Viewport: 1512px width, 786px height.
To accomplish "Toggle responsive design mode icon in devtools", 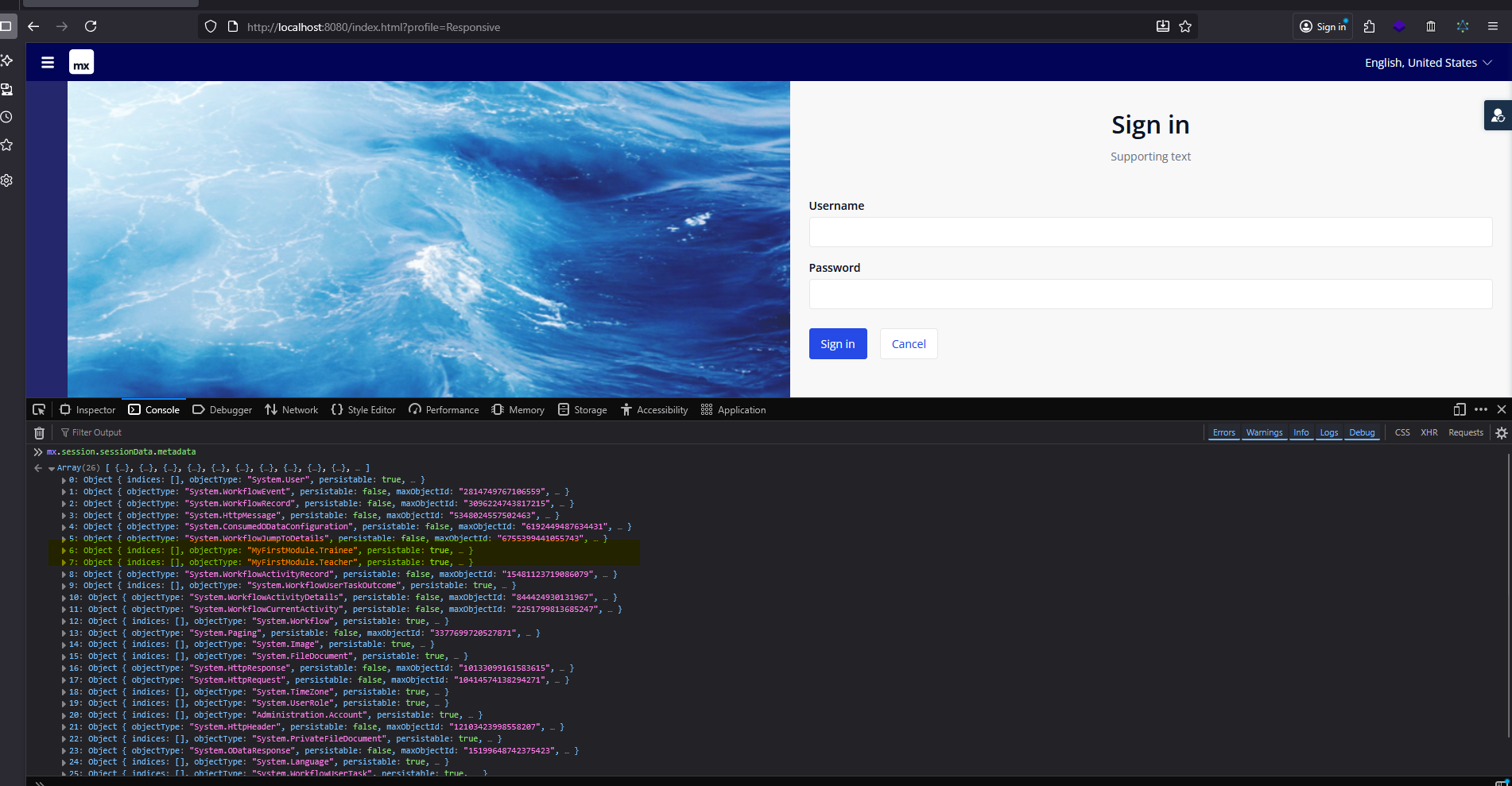I will coord(1459,409).
